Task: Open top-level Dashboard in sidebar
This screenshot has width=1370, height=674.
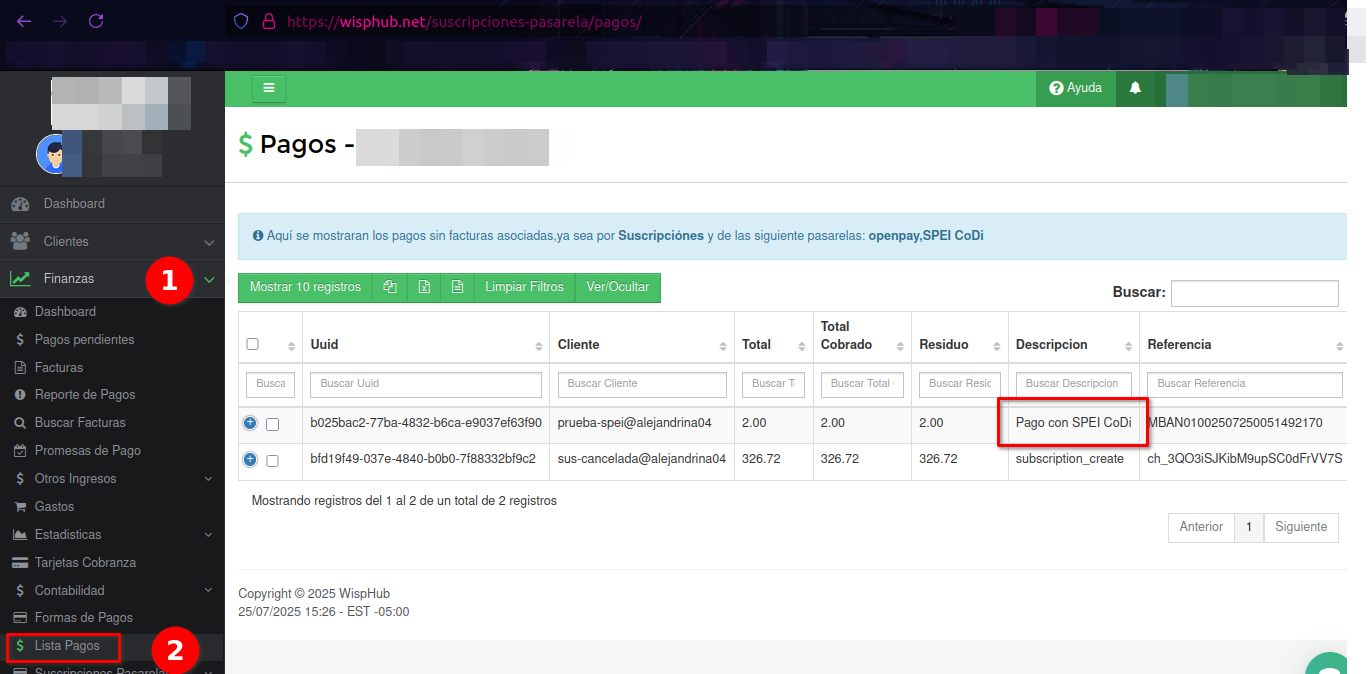Action: coord(112,204)
